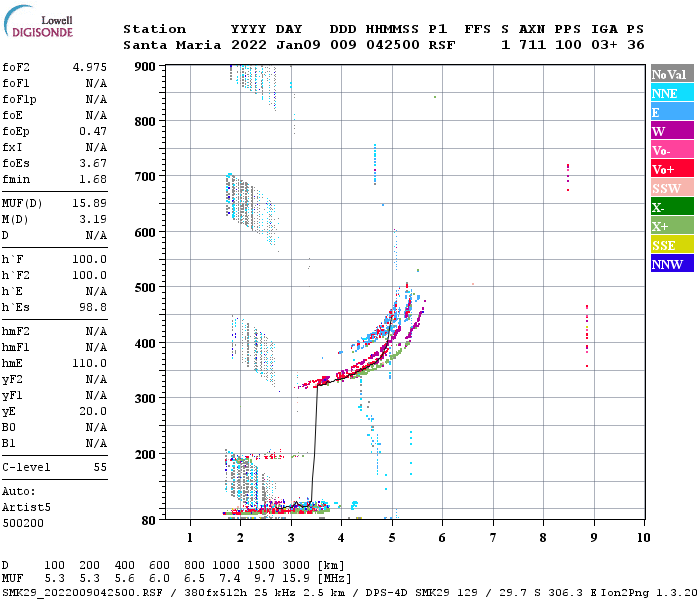Select the NNW blue legend swatch
This screenshot has width=700, height=600.
click(672, 264)
